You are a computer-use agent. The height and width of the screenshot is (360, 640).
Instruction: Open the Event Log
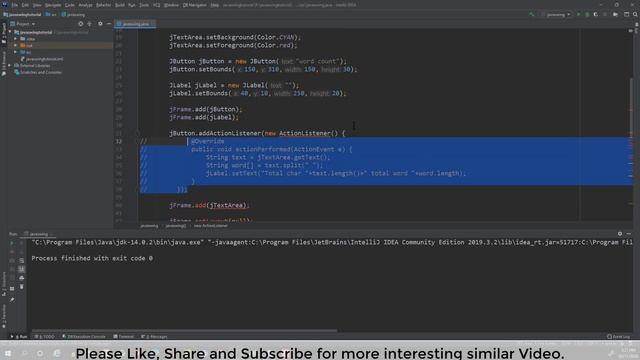point(618,336)
